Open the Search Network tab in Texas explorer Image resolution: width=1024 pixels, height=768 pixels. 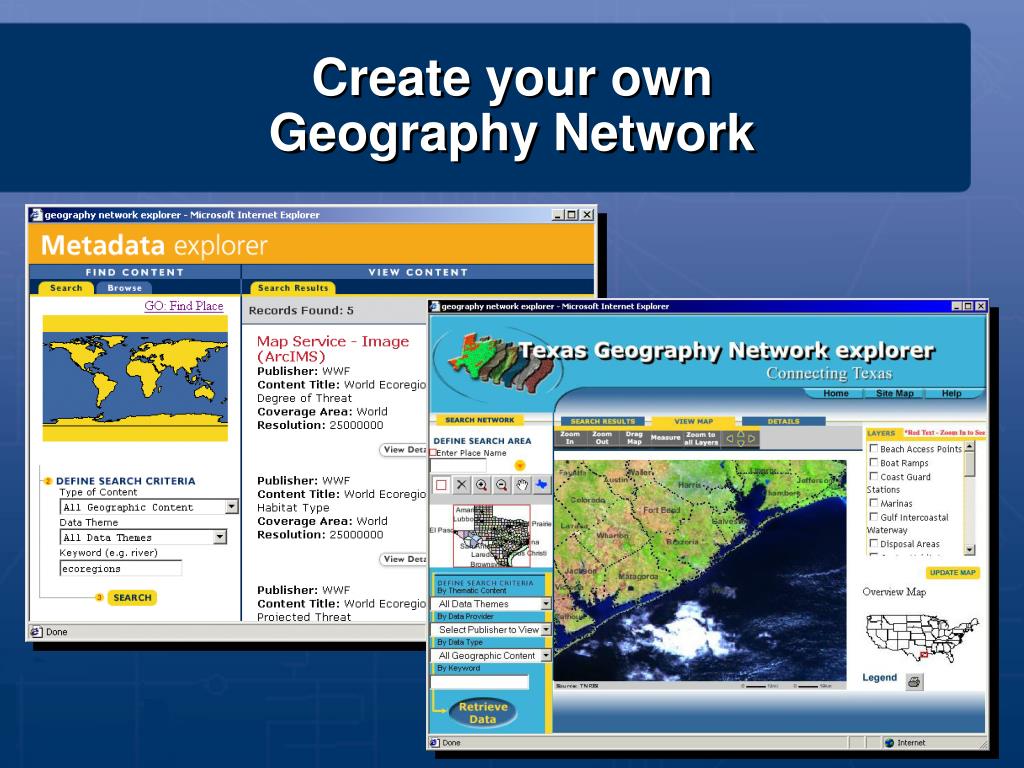pos(480,420)
